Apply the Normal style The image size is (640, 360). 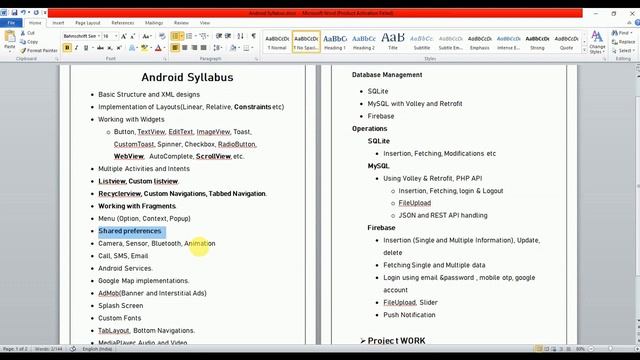(277, 42)
